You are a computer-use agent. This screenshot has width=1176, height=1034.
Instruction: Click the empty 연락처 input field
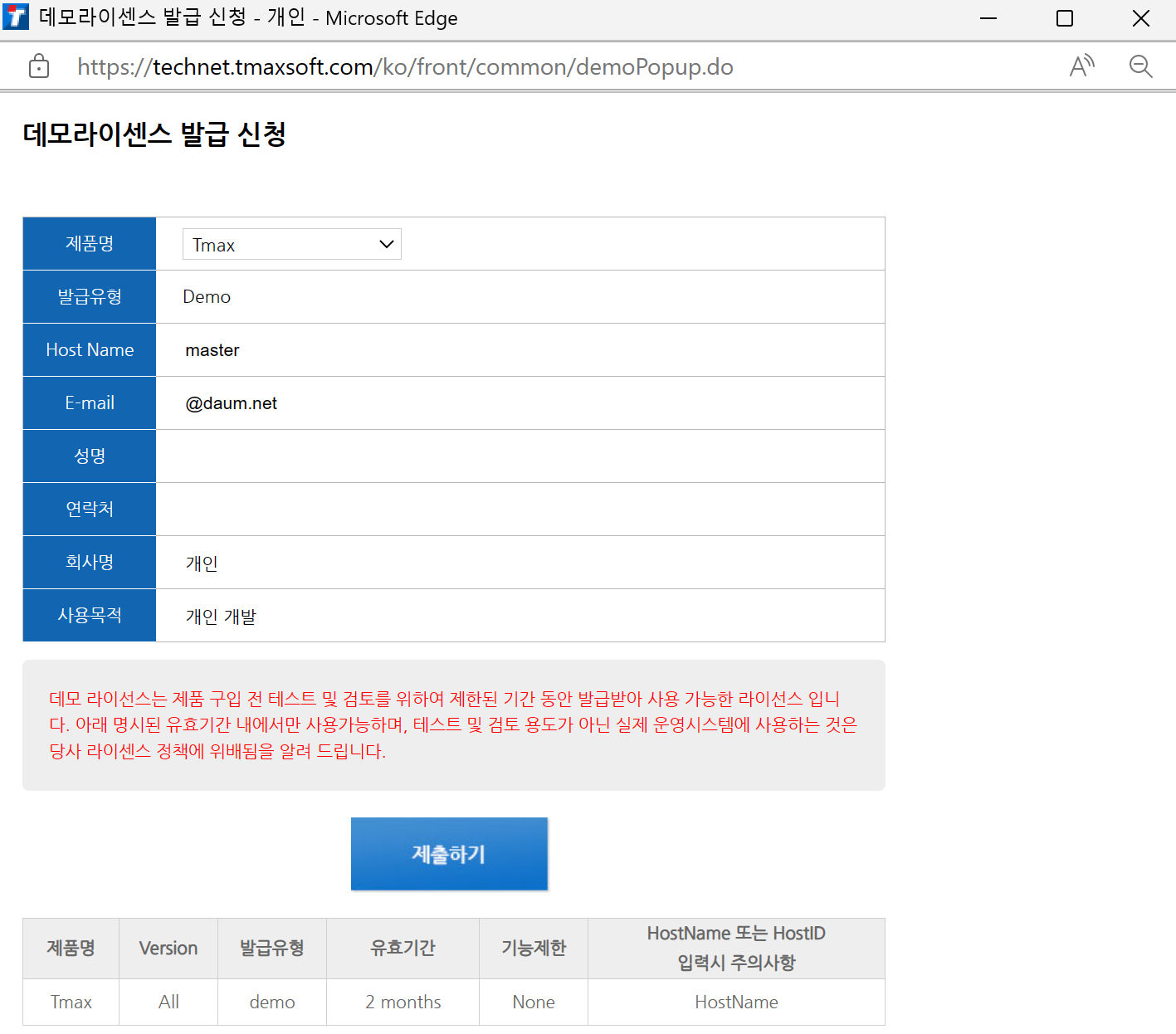click(x=520, y=510)
